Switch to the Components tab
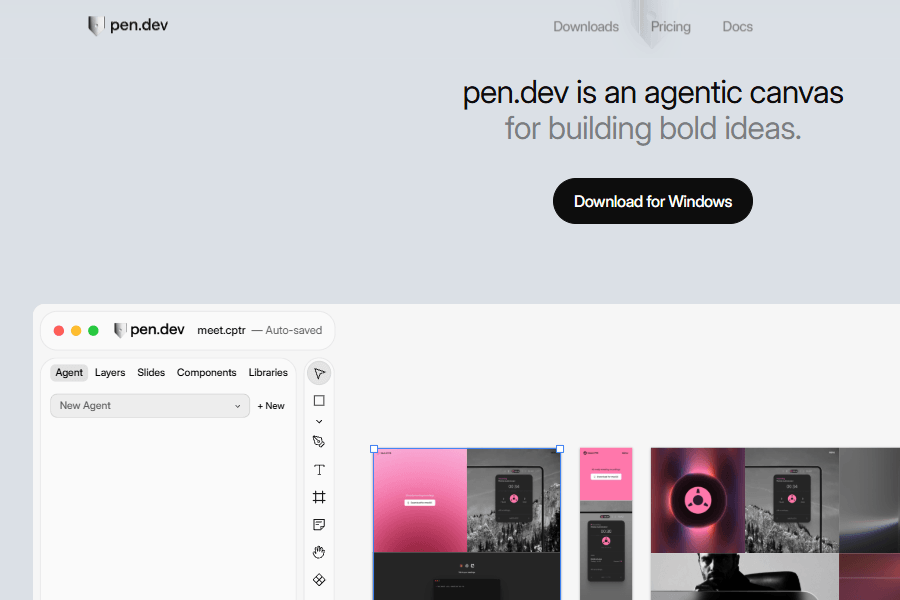900x600 pixels. click(x=207, y=373)
